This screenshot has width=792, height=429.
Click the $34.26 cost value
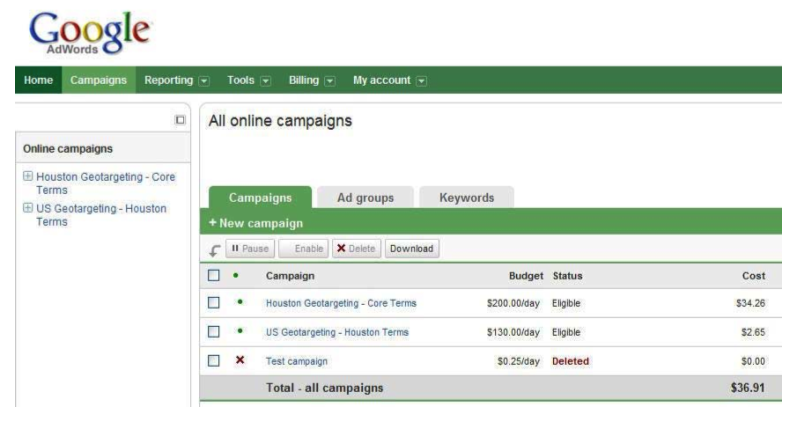coord(751,303)
